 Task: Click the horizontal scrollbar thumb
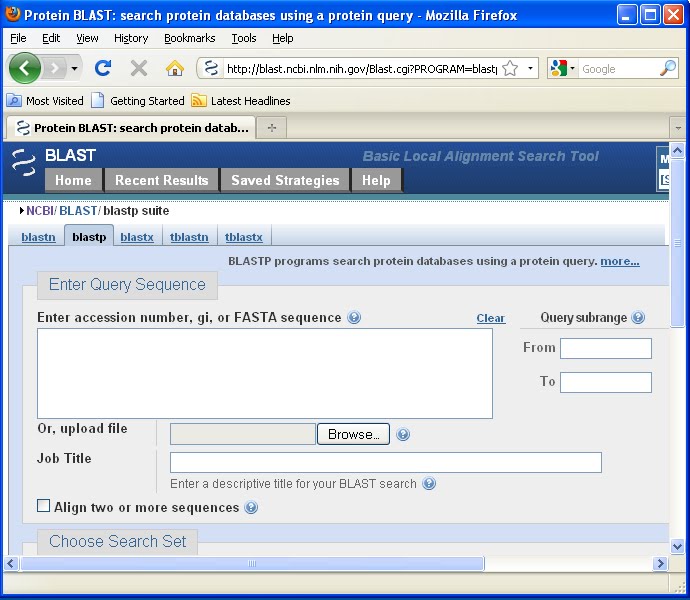[x=252, y=563]
